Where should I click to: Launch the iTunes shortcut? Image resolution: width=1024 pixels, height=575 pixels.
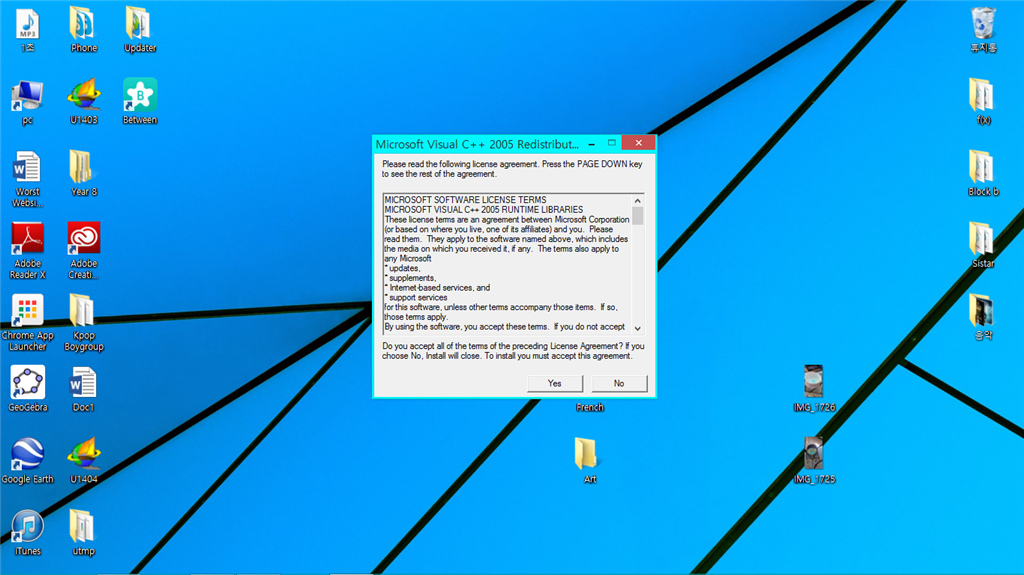[x=27, y=527]
